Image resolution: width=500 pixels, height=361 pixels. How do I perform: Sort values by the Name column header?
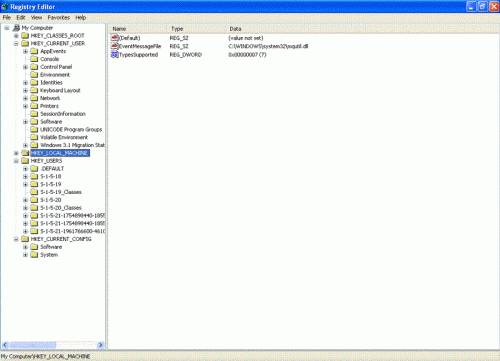click(138, 29)
